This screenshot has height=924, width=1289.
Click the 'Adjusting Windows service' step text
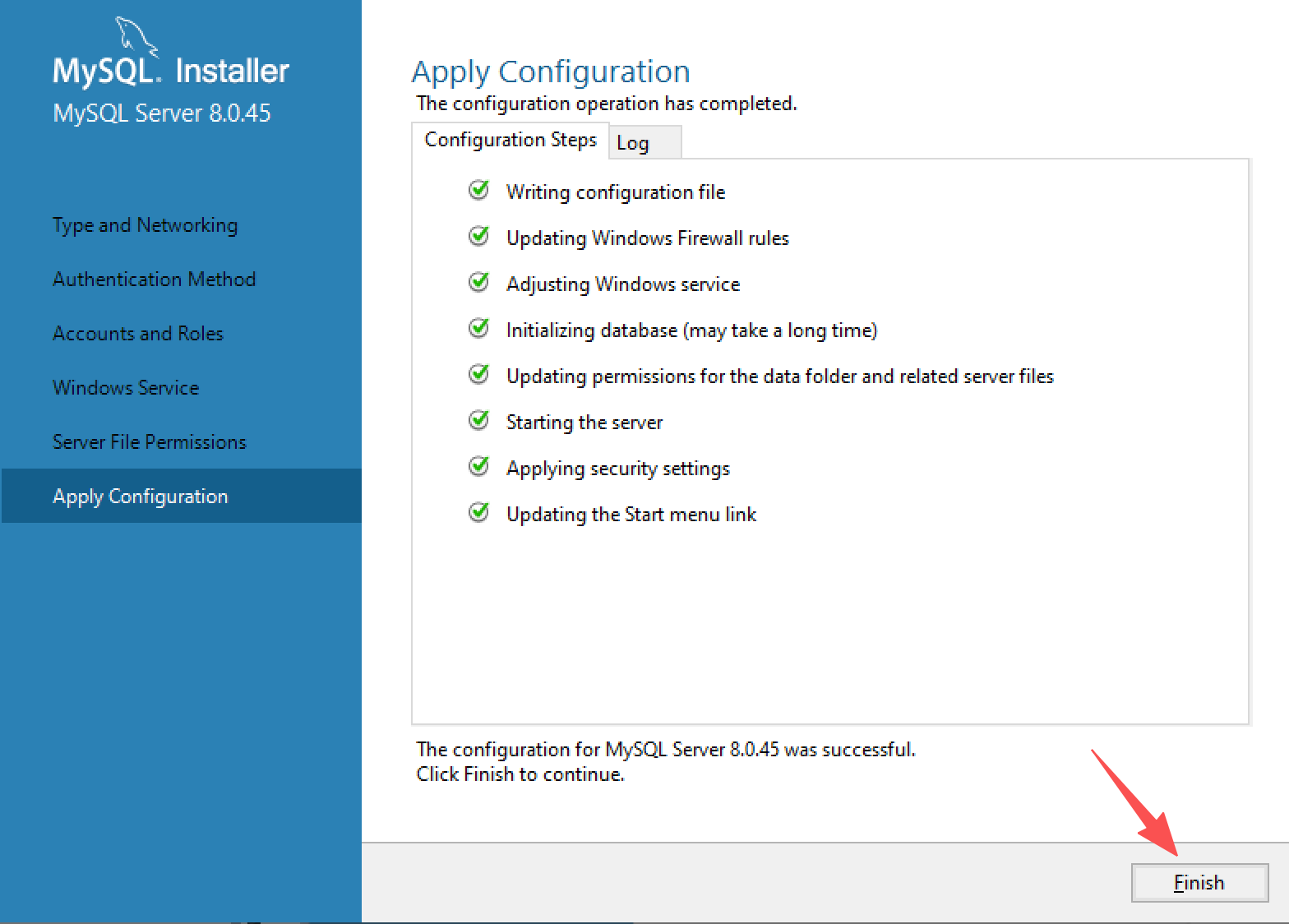pyautogui.click(x=623, y=284)
